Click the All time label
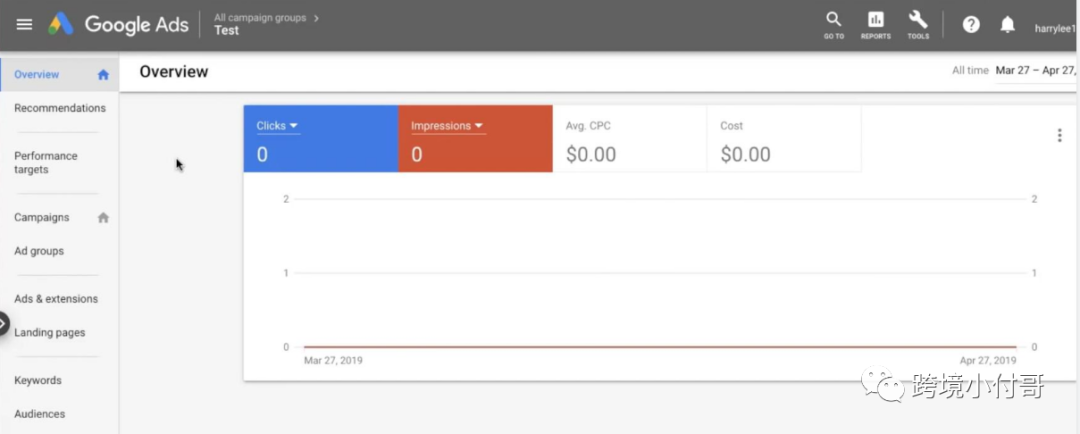The height and width of the screenshot is (434, 1080). [970, 70]
